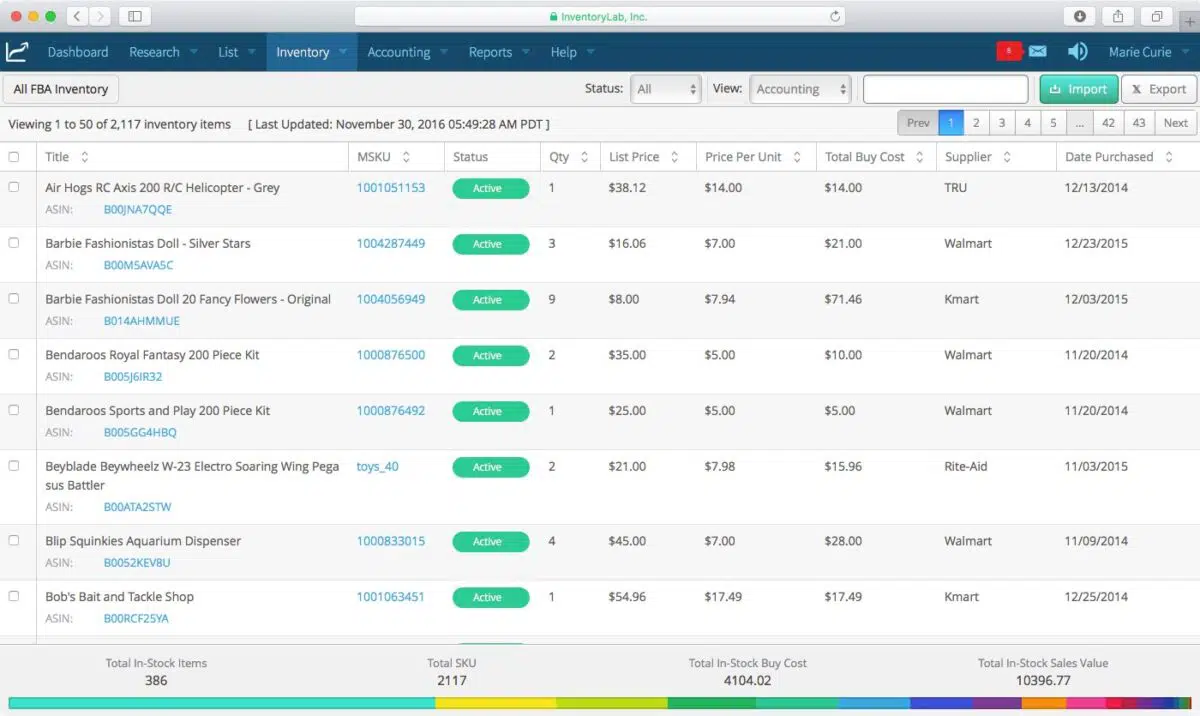Open the messages envelope icon
Screen dimensions: 1200x716
(x=1037, y=51)
